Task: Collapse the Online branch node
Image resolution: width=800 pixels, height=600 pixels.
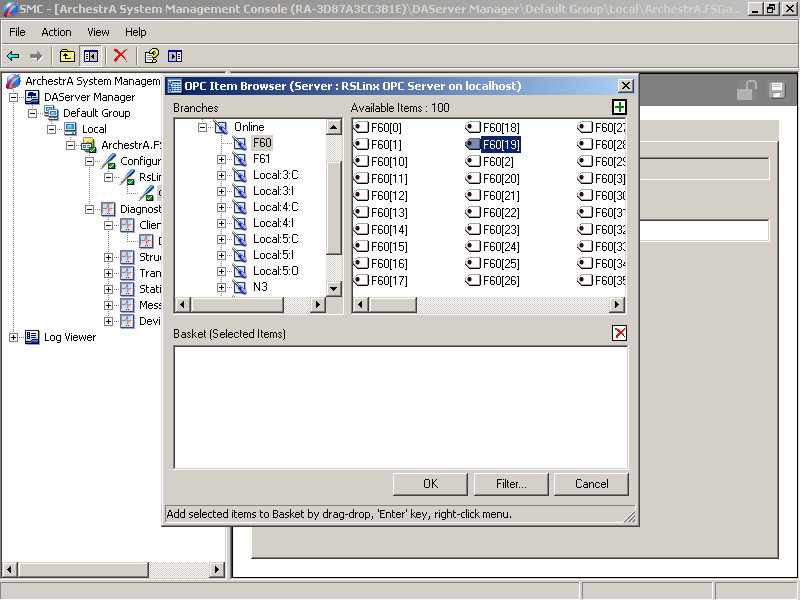Action: click(202, 127)
